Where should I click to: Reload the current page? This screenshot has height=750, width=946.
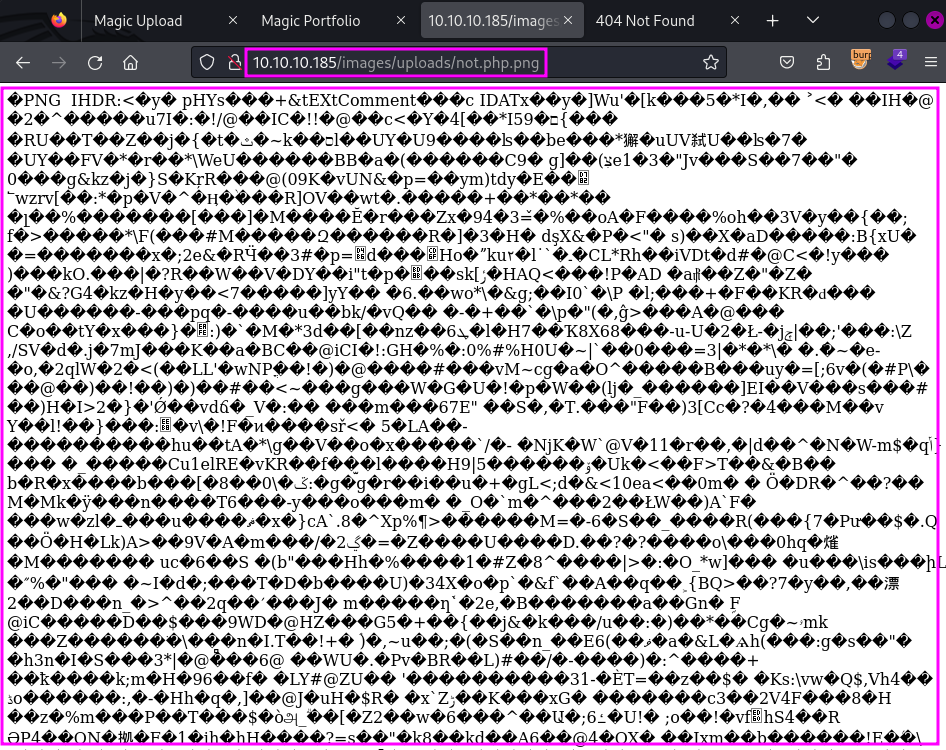95,63
